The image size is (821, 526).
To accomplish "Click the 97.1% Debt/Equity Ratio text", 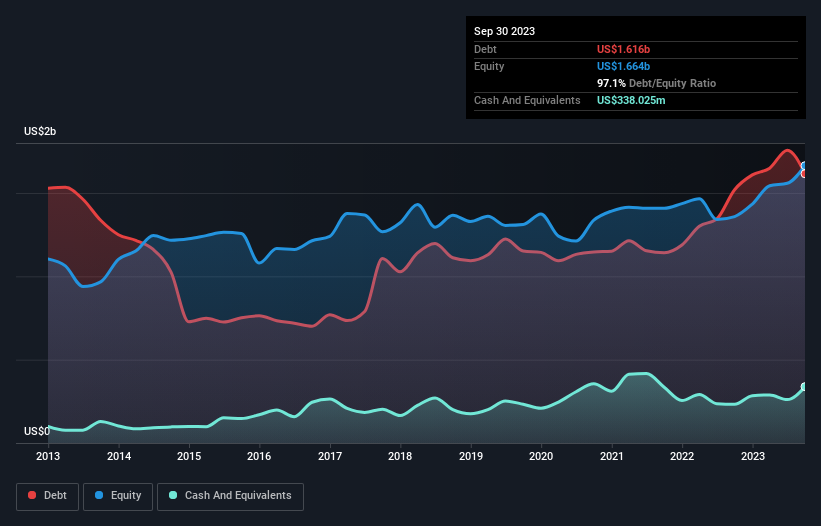I will [x=656, y=83].
